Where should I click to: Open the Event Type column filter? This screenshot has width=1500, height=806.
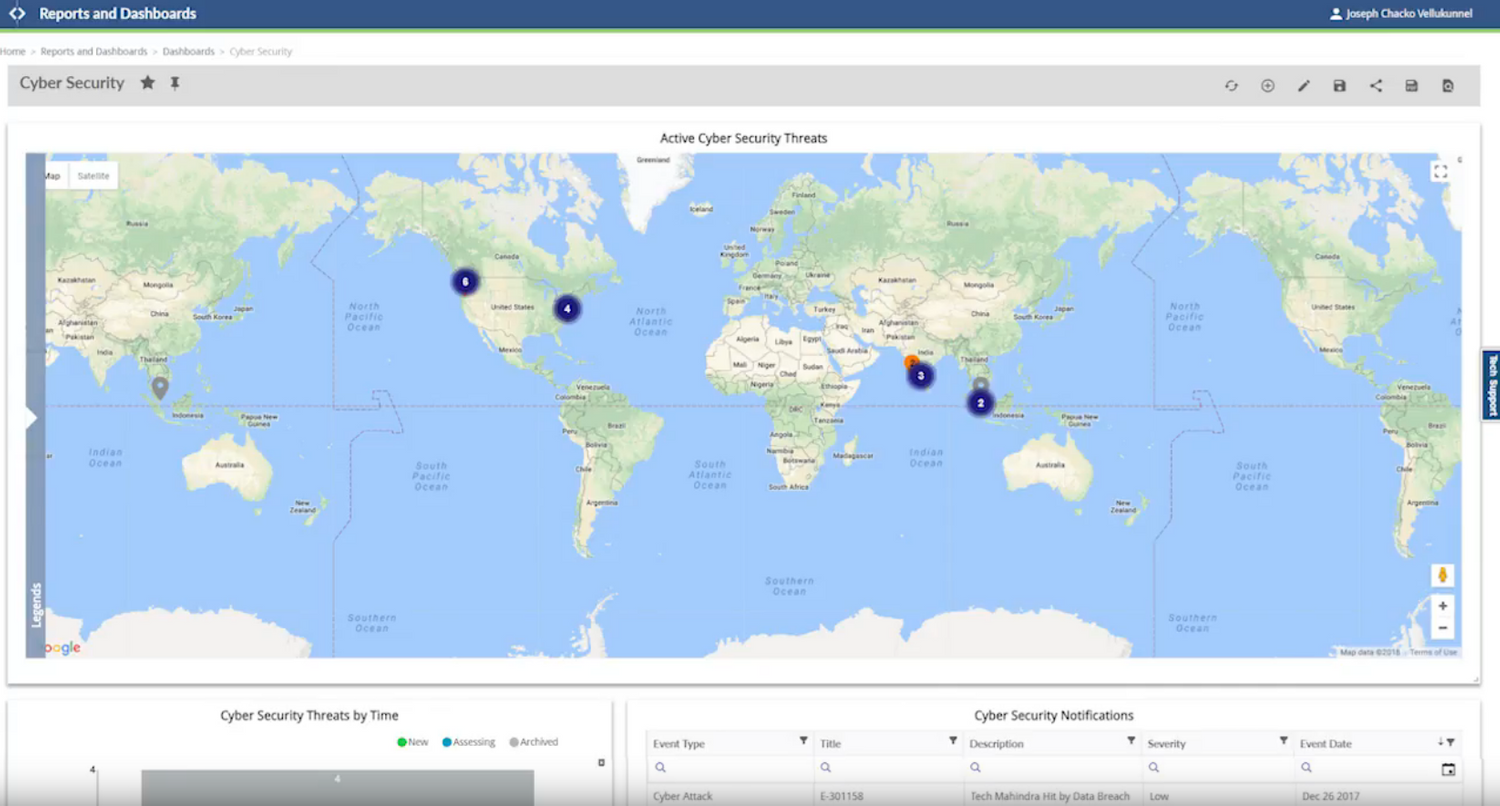pyautogui.click(x=803, y=741)
